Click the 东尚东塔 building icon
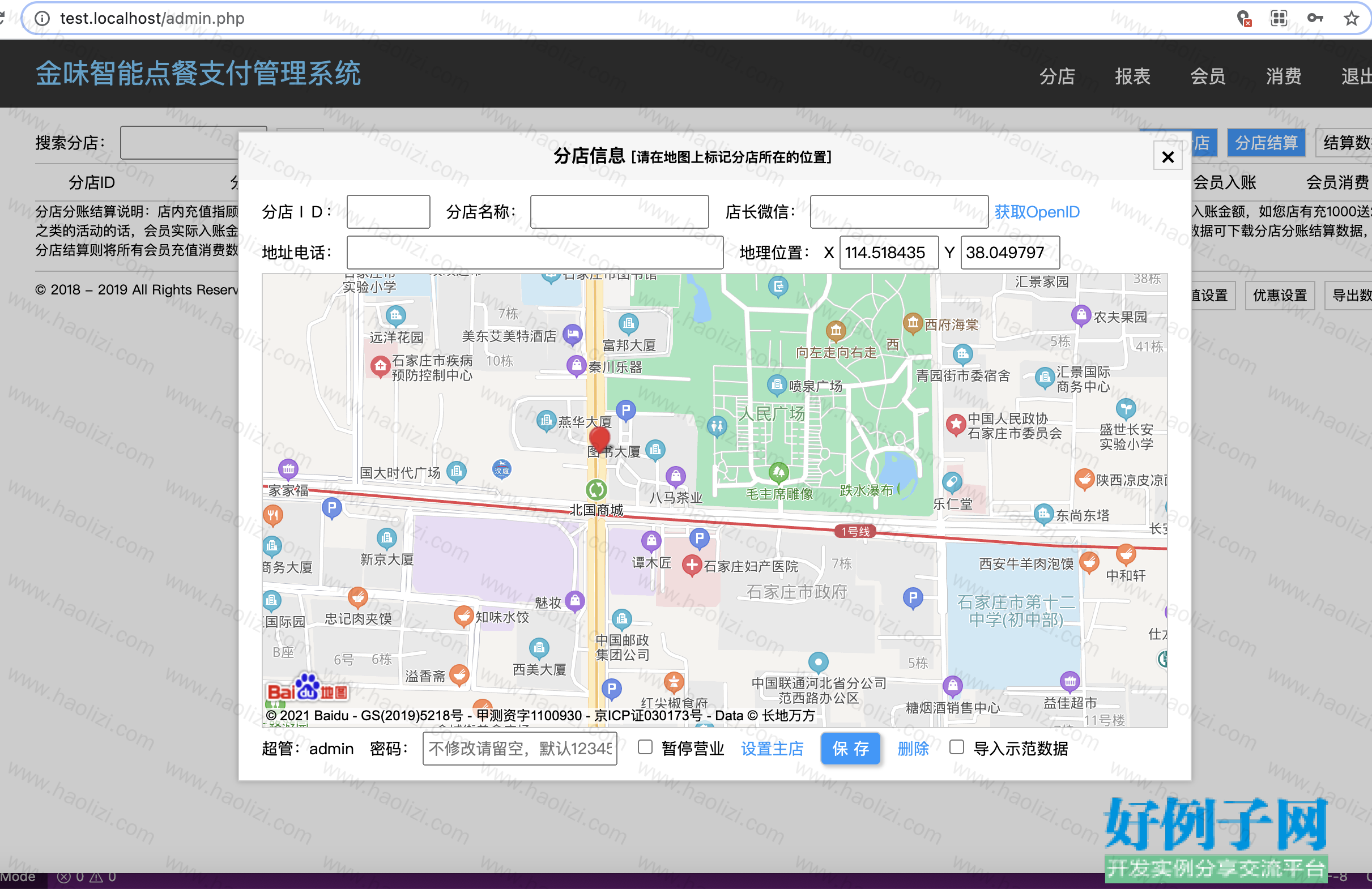Screen dimensions: 1372x889 point(1043,514)
